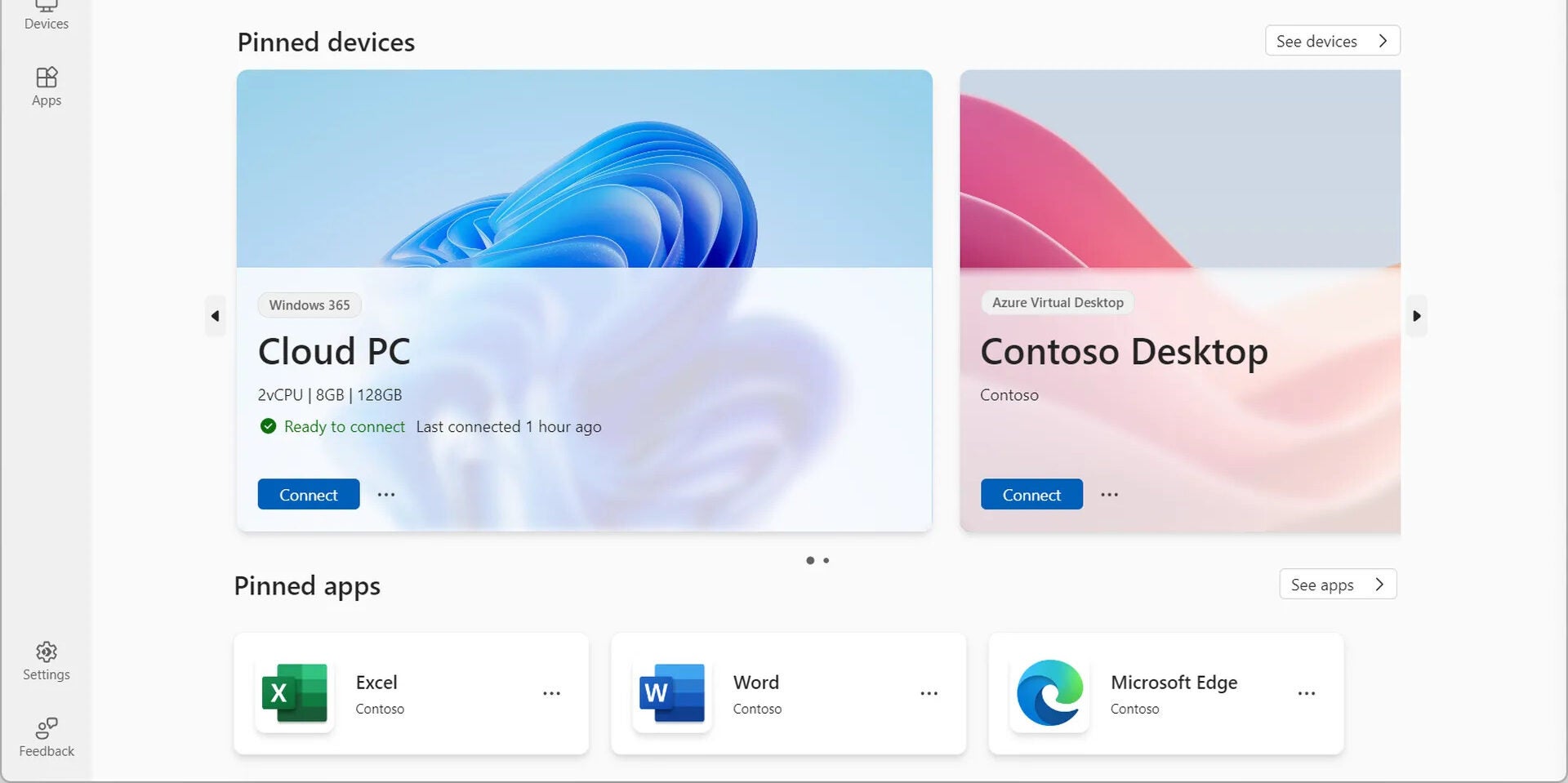Screen dimensions: 1568x783
Task: Open the Devices sidebar section
Action: pos(46,16)
